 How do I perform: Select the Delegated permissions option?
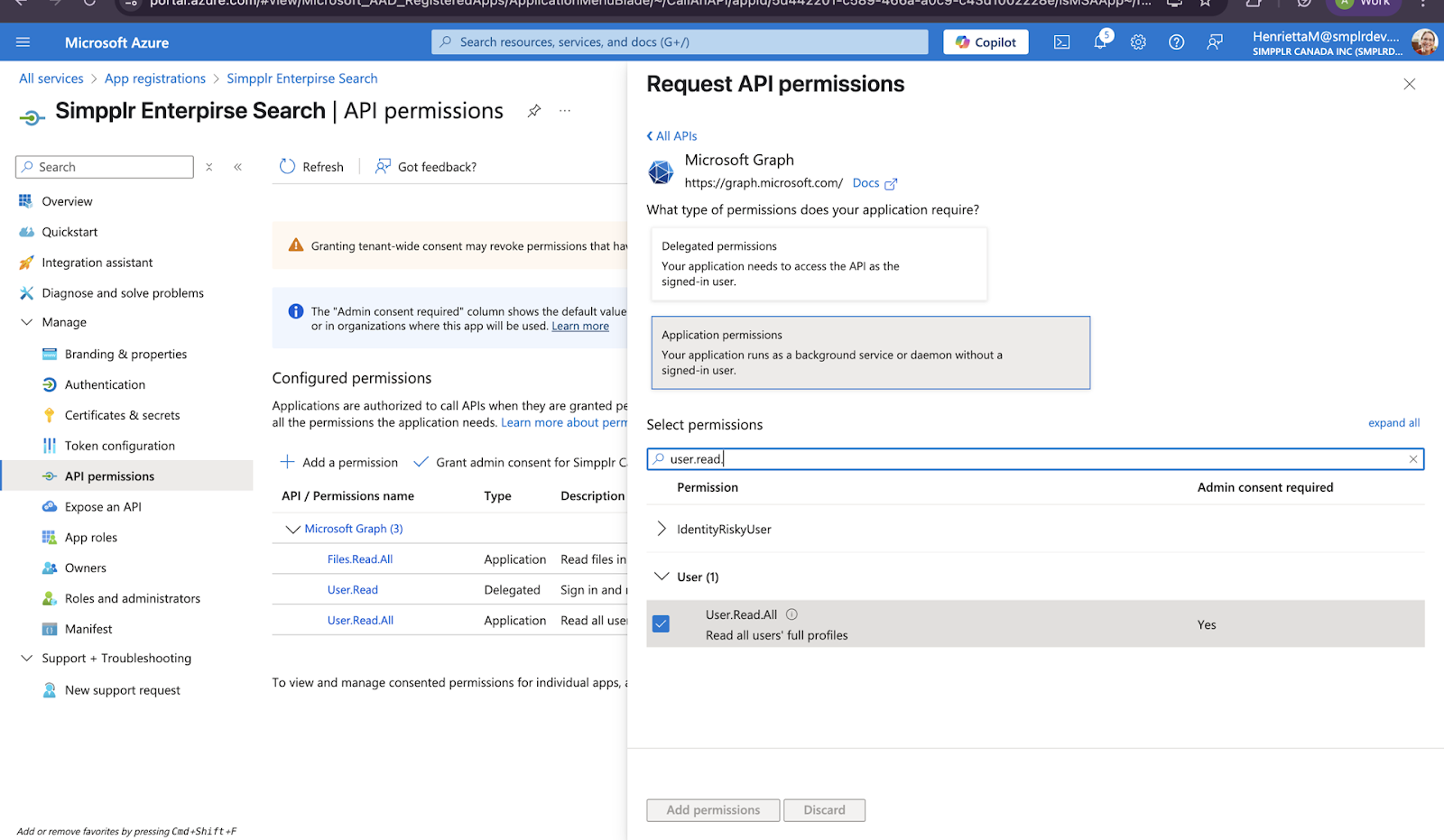coord(819,263)
